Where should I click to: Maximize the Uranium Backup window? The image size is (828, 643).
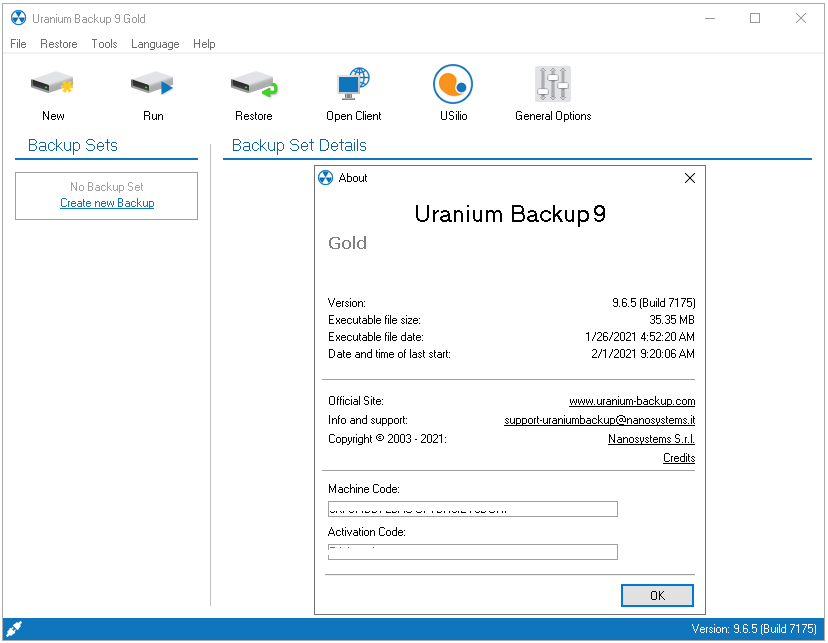coord(755,18)
